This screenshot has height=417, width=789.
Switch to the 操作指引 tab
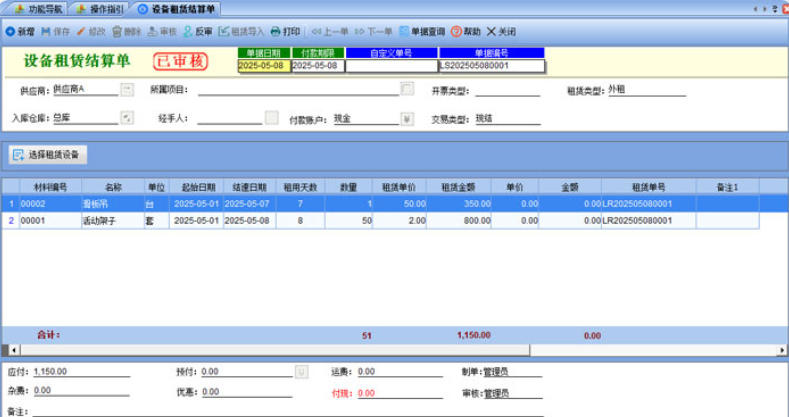pos(100,8)
